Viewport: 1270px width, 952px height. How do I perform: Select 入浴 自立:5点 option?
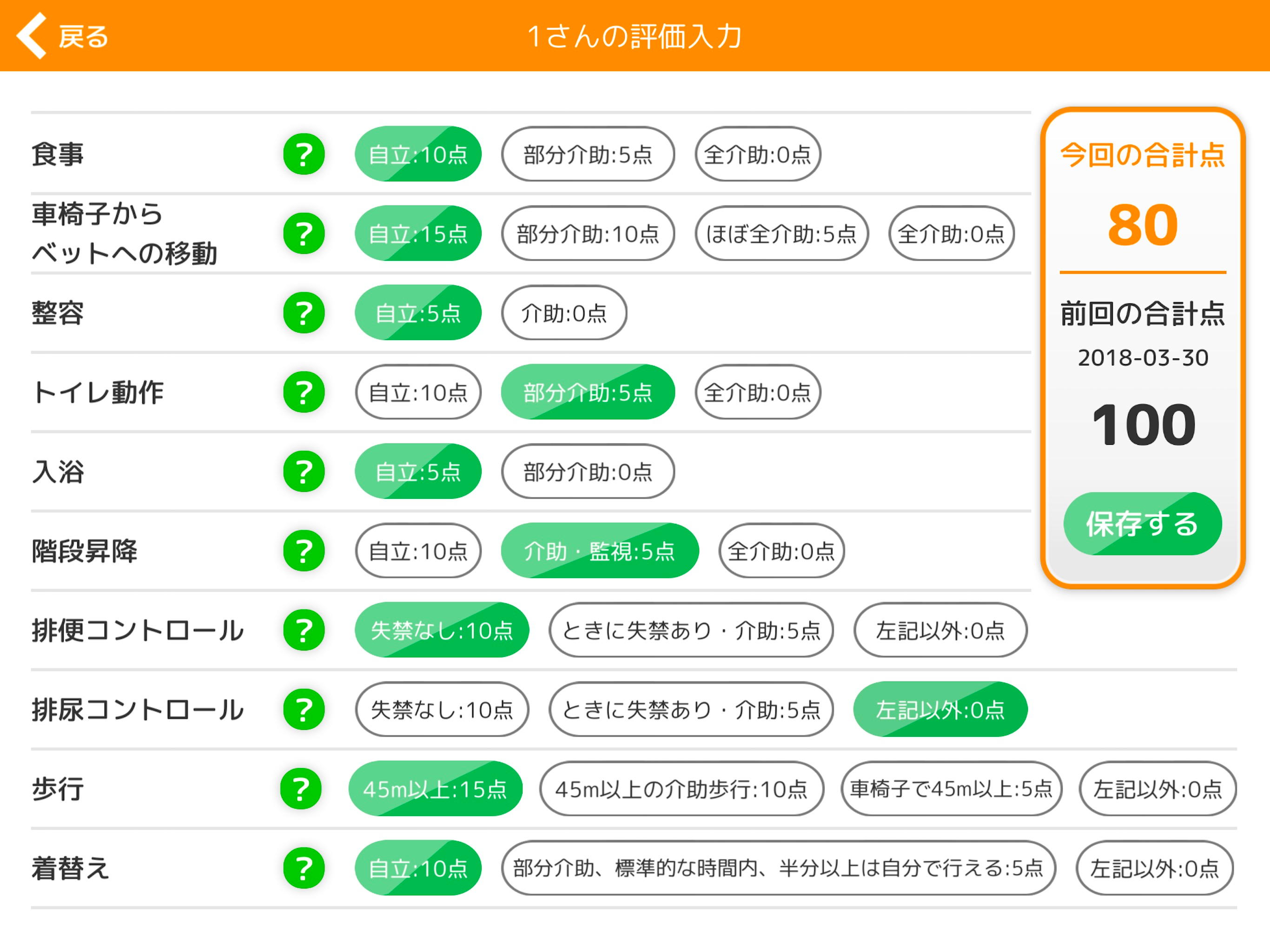(418, 471)
